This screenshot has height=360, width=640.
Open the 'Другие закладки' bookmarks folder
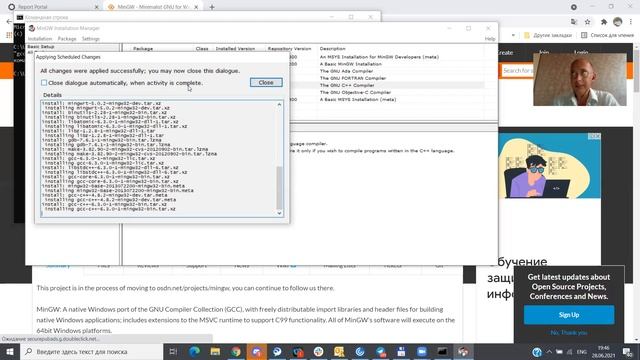(x=548, y=35)
